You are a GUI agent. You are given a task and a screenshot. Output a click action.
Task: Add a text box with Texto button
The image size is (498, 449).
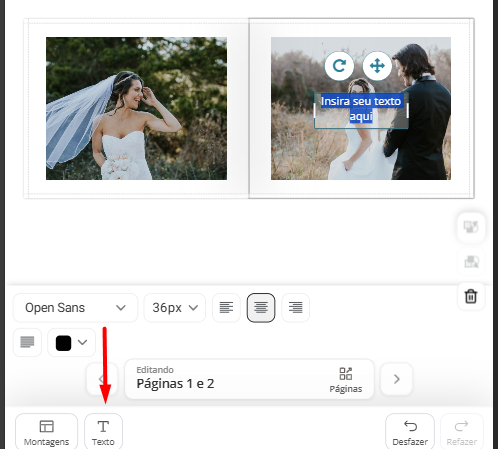pos(103,432)
